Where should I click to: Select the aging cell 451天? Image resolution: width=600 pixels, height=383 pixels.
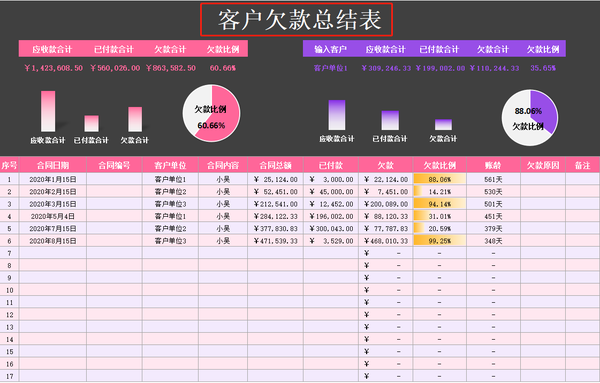click(x=493, y=216)
